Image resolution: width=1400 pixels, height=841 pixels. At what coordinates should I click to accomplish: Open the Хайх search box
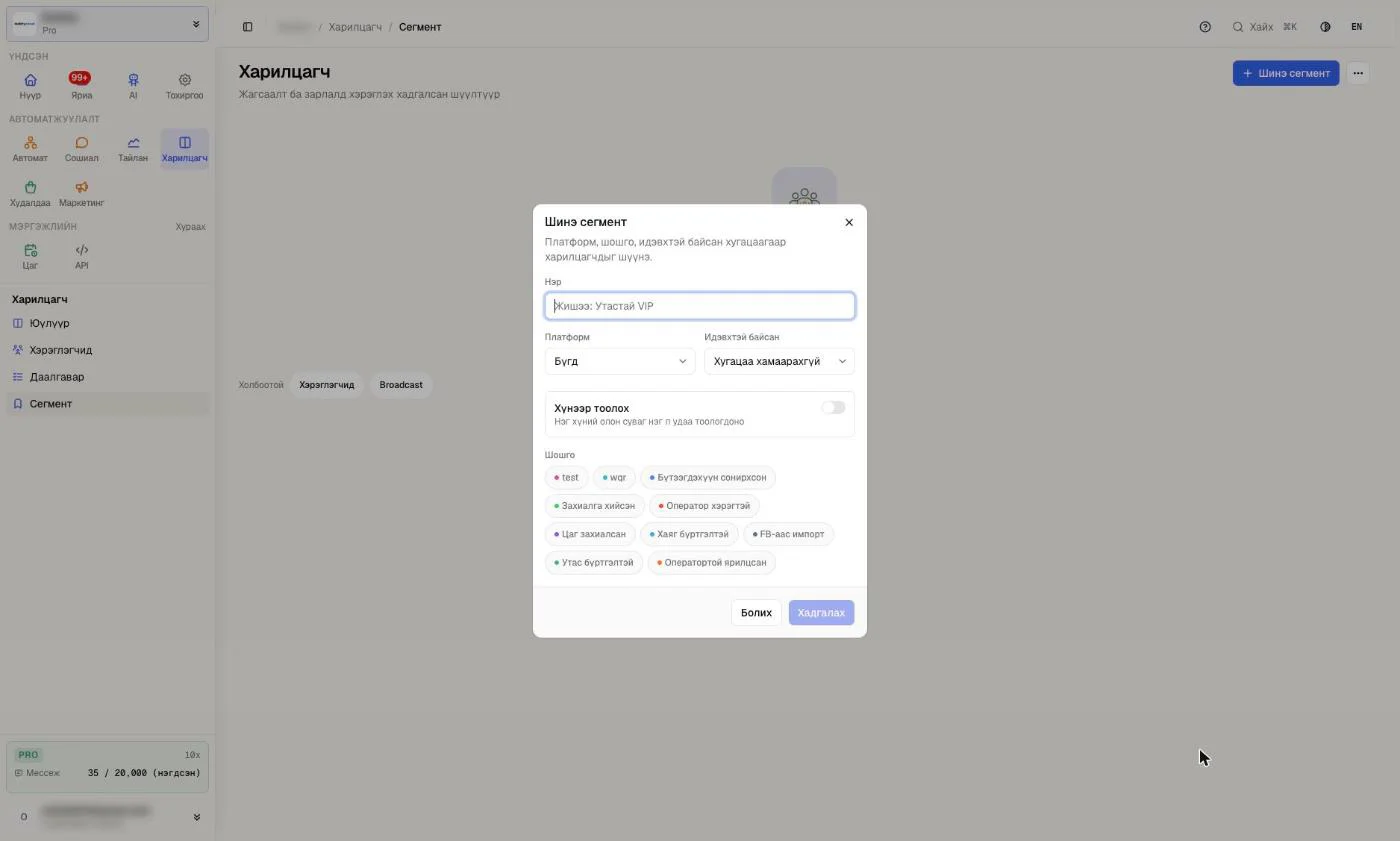(1265, 27)
